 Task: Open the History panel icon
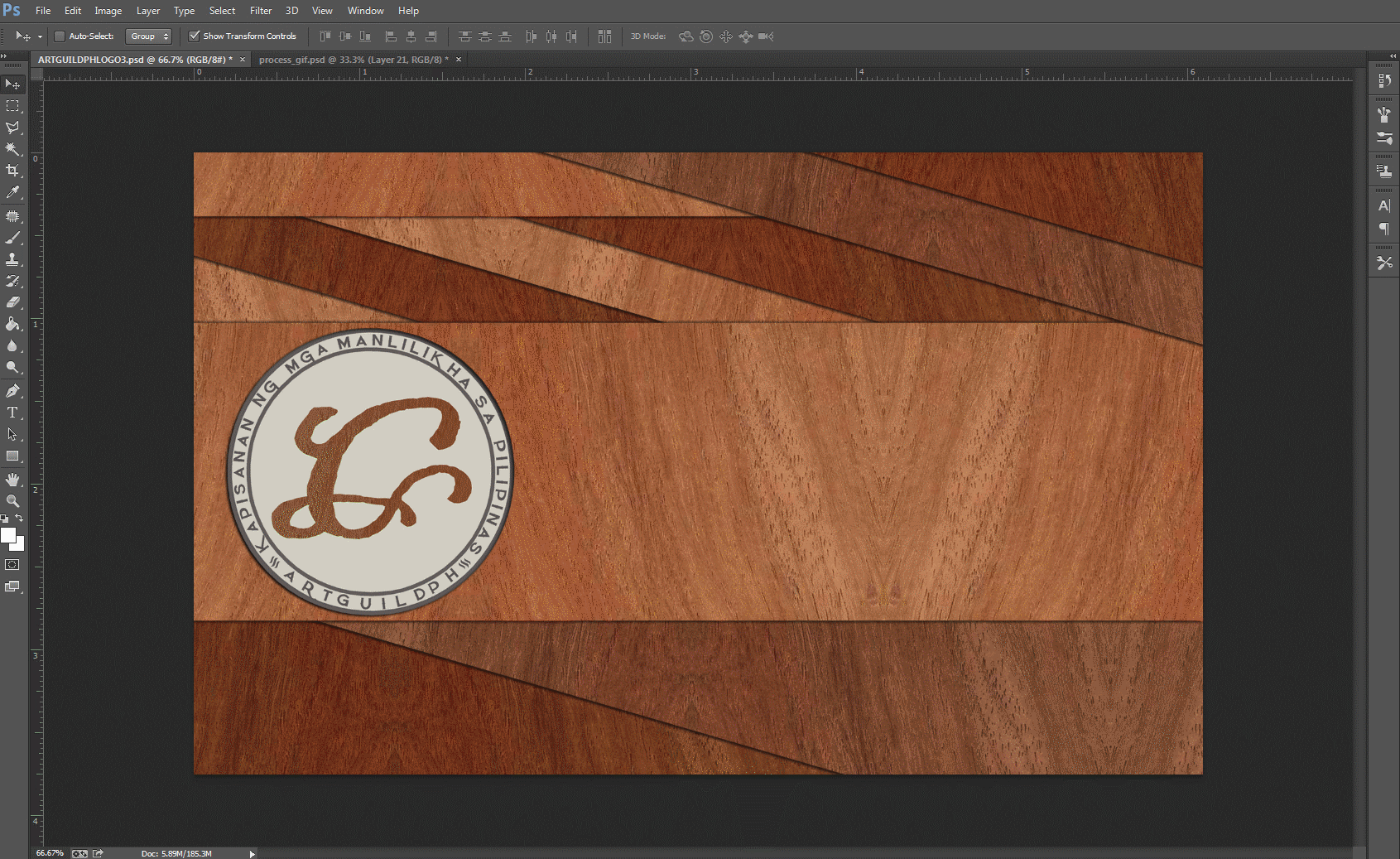[x=1383, y=80]
